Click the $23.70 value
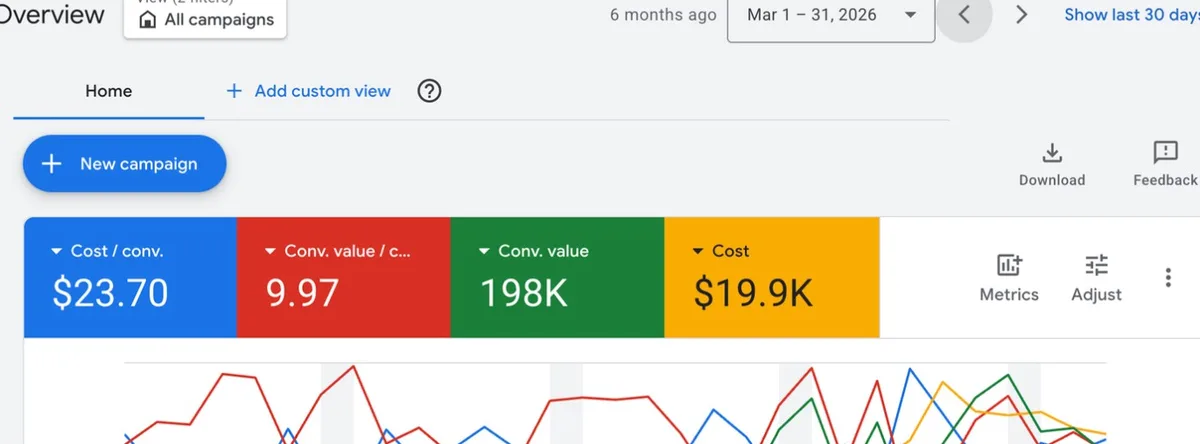Image resolution: width=1200 pixels, height=444 pixels. (111, 294)
